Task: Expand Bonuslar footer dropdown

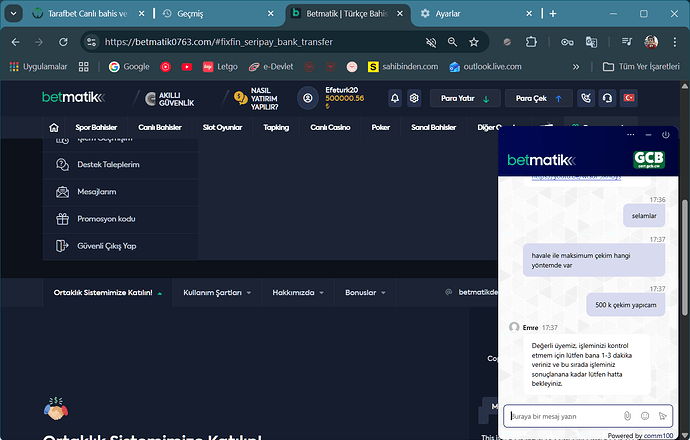Action: [365, 293]
